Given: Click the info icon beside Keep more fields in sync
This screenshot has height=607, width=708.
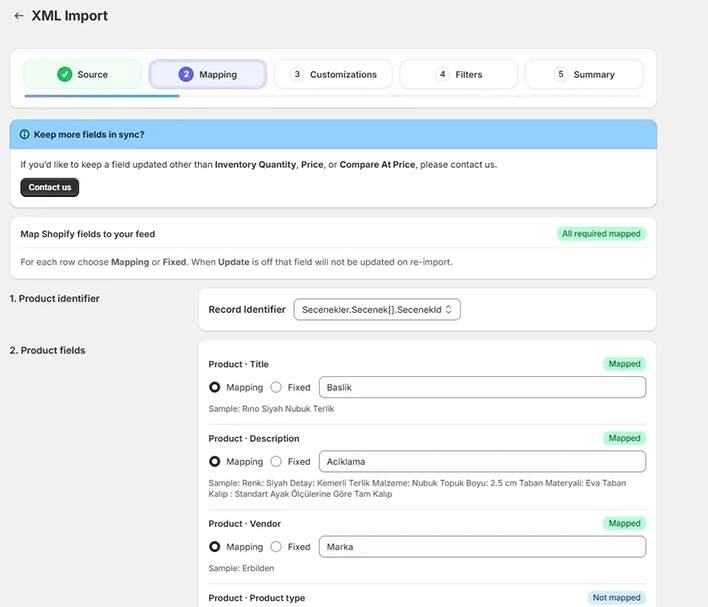Looking at the screenshot, I should coord(24,134).
